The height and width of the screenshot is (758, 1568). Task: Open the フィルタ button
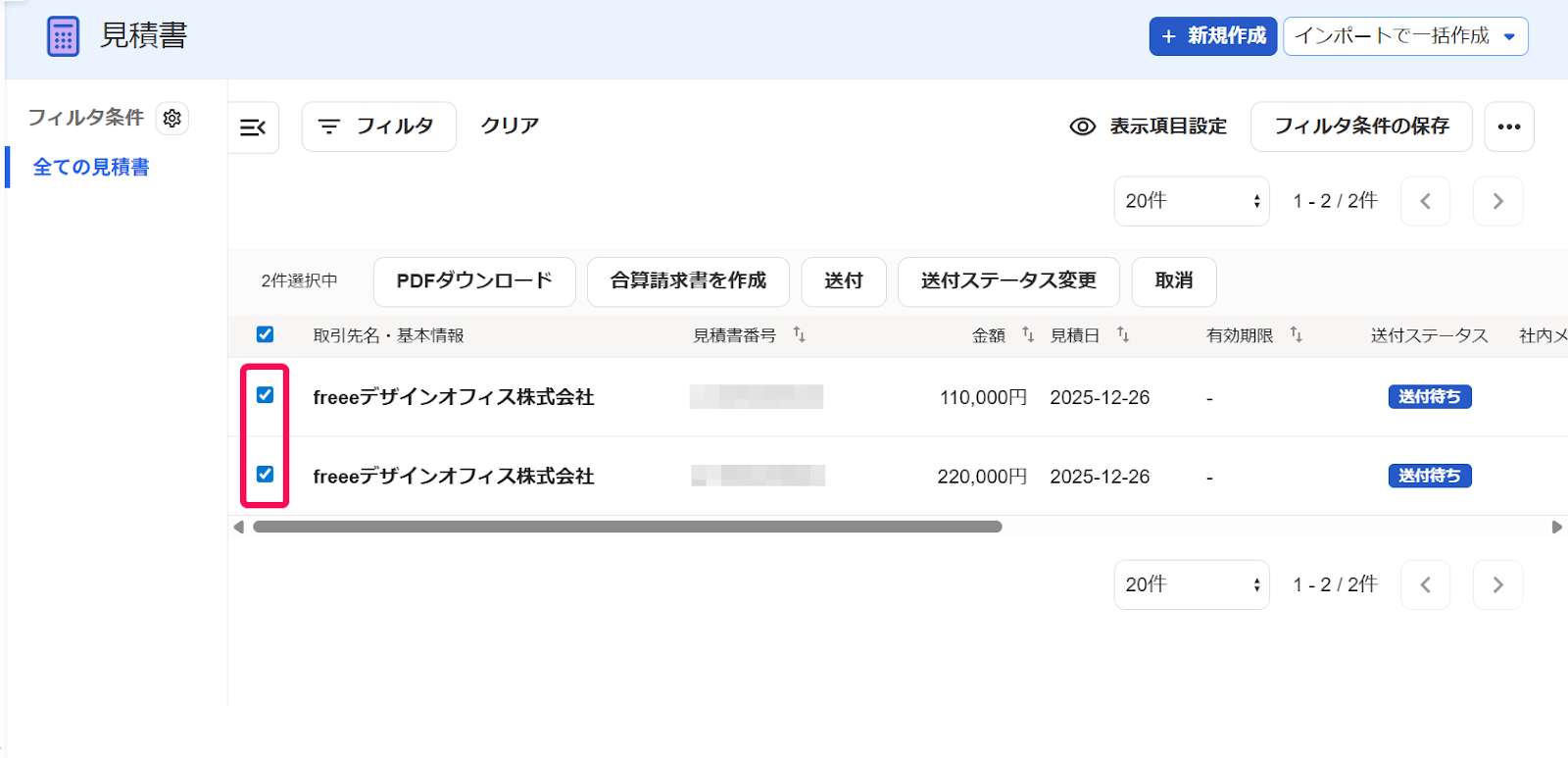tap(379, 126)
